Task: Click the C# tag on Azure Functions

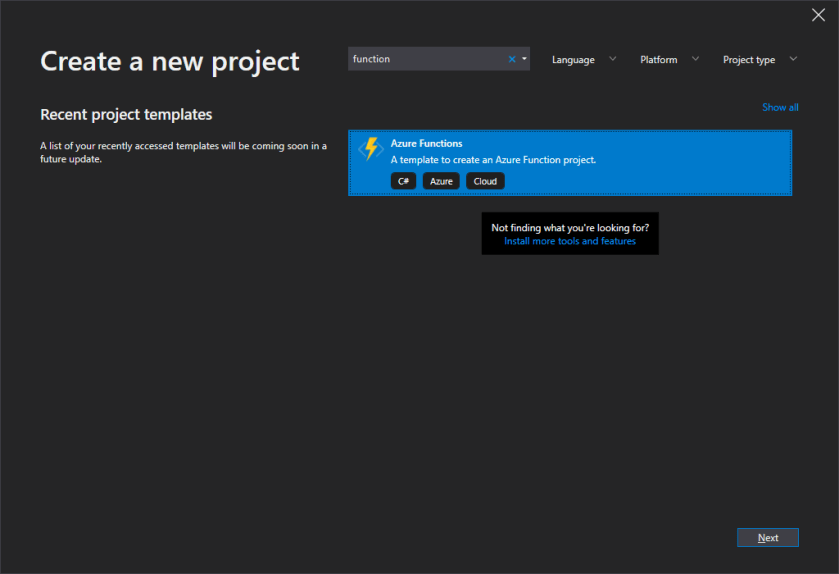Action: coord(403,181)
